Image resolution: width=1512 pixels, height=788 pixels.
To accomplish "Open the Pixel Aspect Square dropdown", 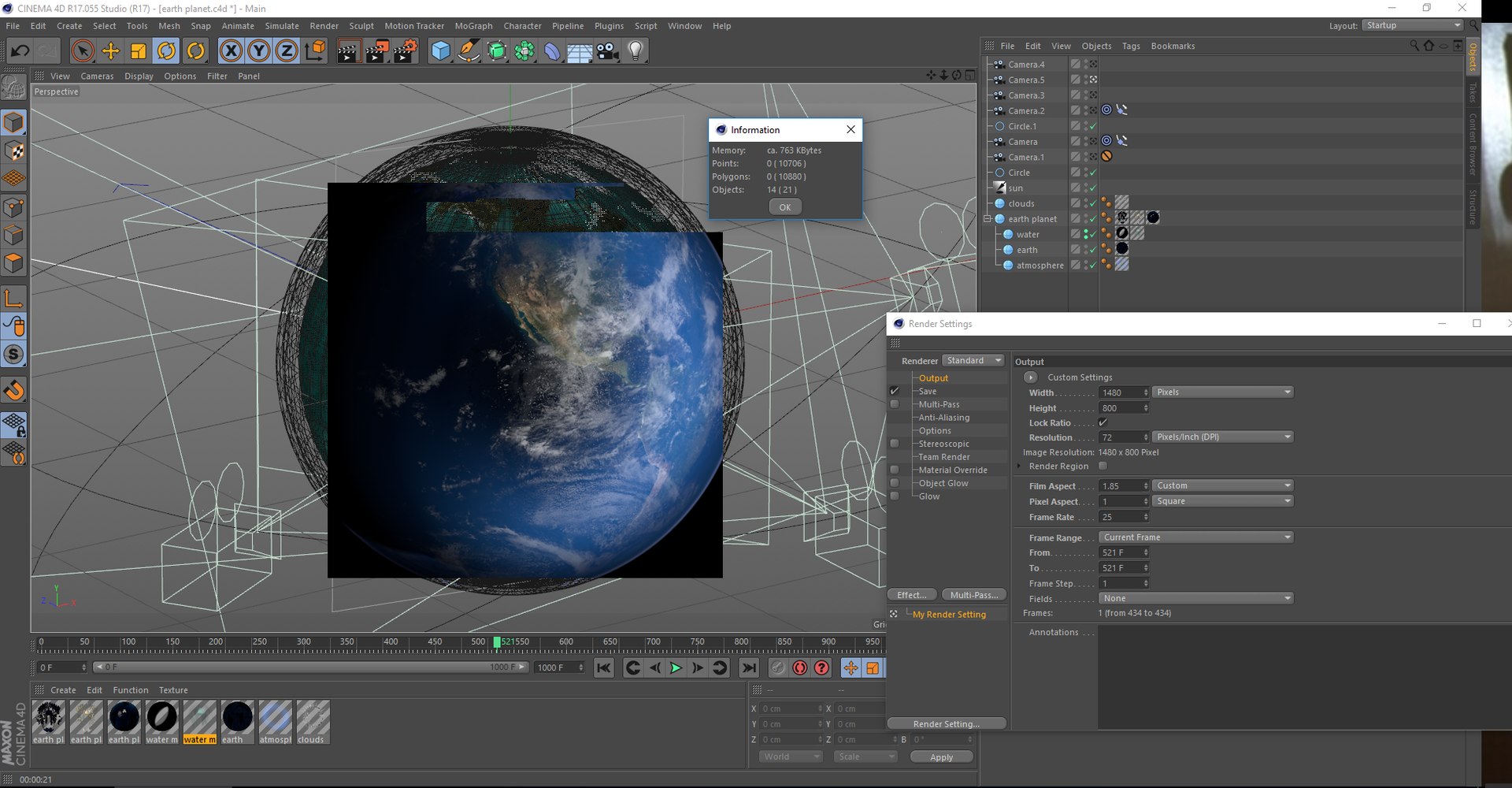I will click(1222, 501).
